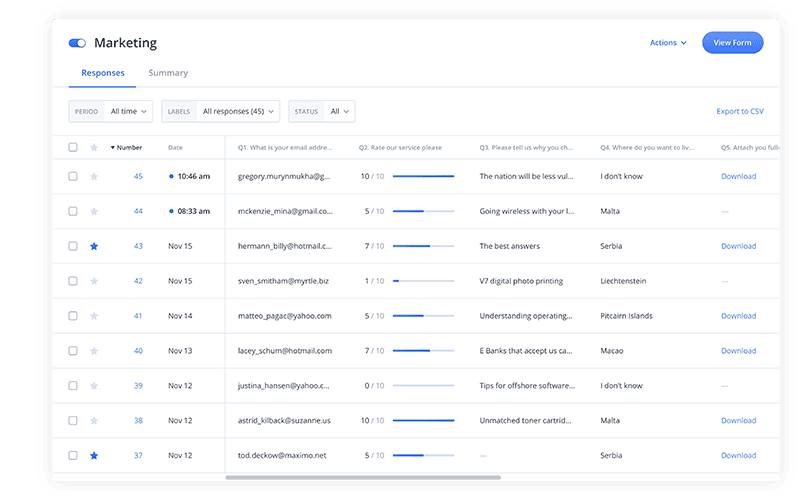Viewport: 800px width, 500px height.
Task: Star response number 44
Action: (94, 211)
